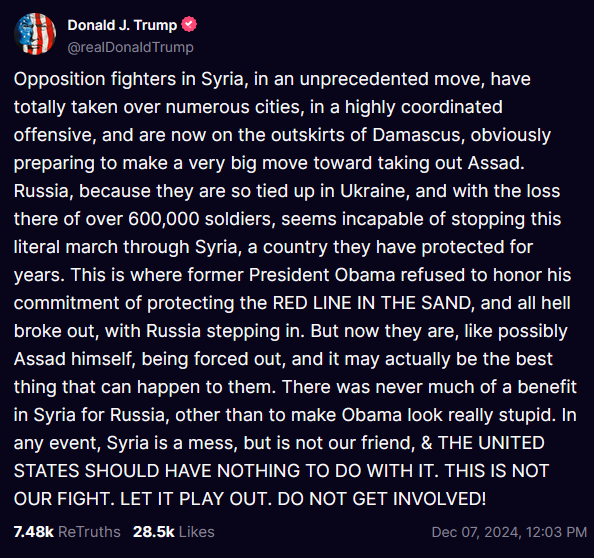The image size is (594, 558).
Task: Open the flag-painted profile avatar
Action: 35,34
